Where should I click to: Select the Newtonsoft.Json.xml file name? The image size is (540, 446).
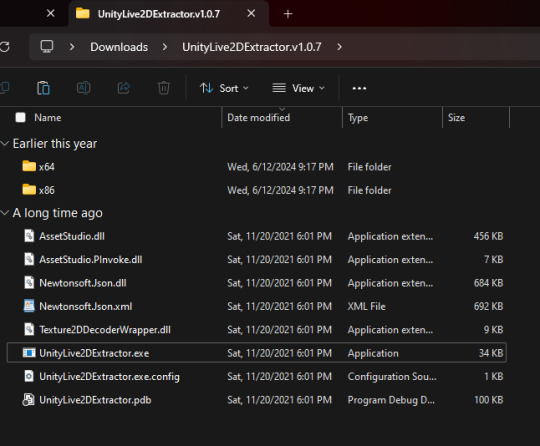86,307
